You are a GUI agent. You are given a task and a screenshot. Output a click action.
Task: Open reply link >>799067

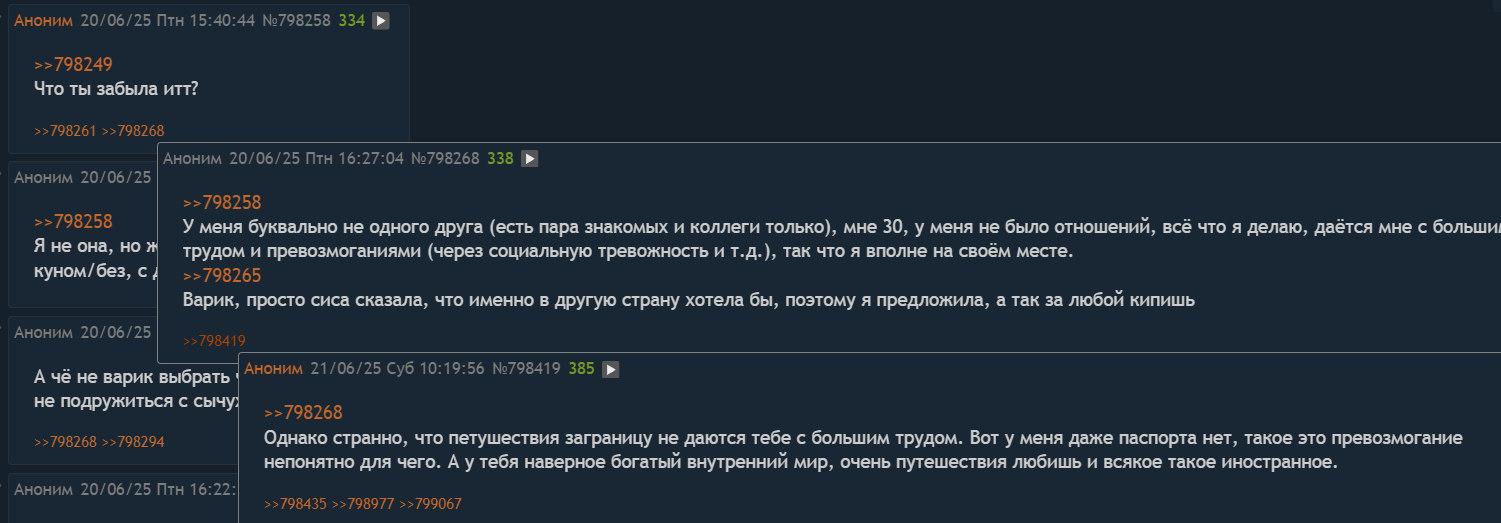(431, 505)
